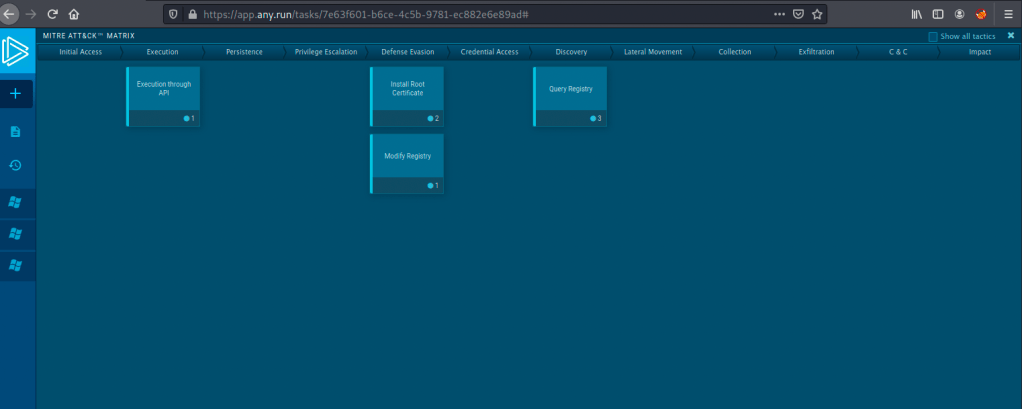Open the Firefox account icon

(x=960, y=14)
